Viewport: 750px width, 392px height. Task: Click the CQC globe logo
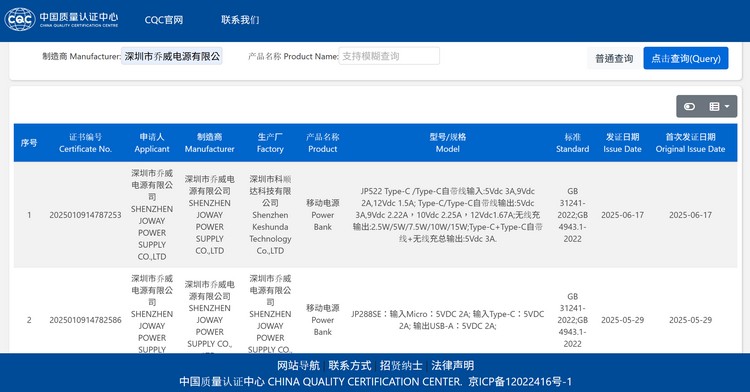[x=20, y=20]
